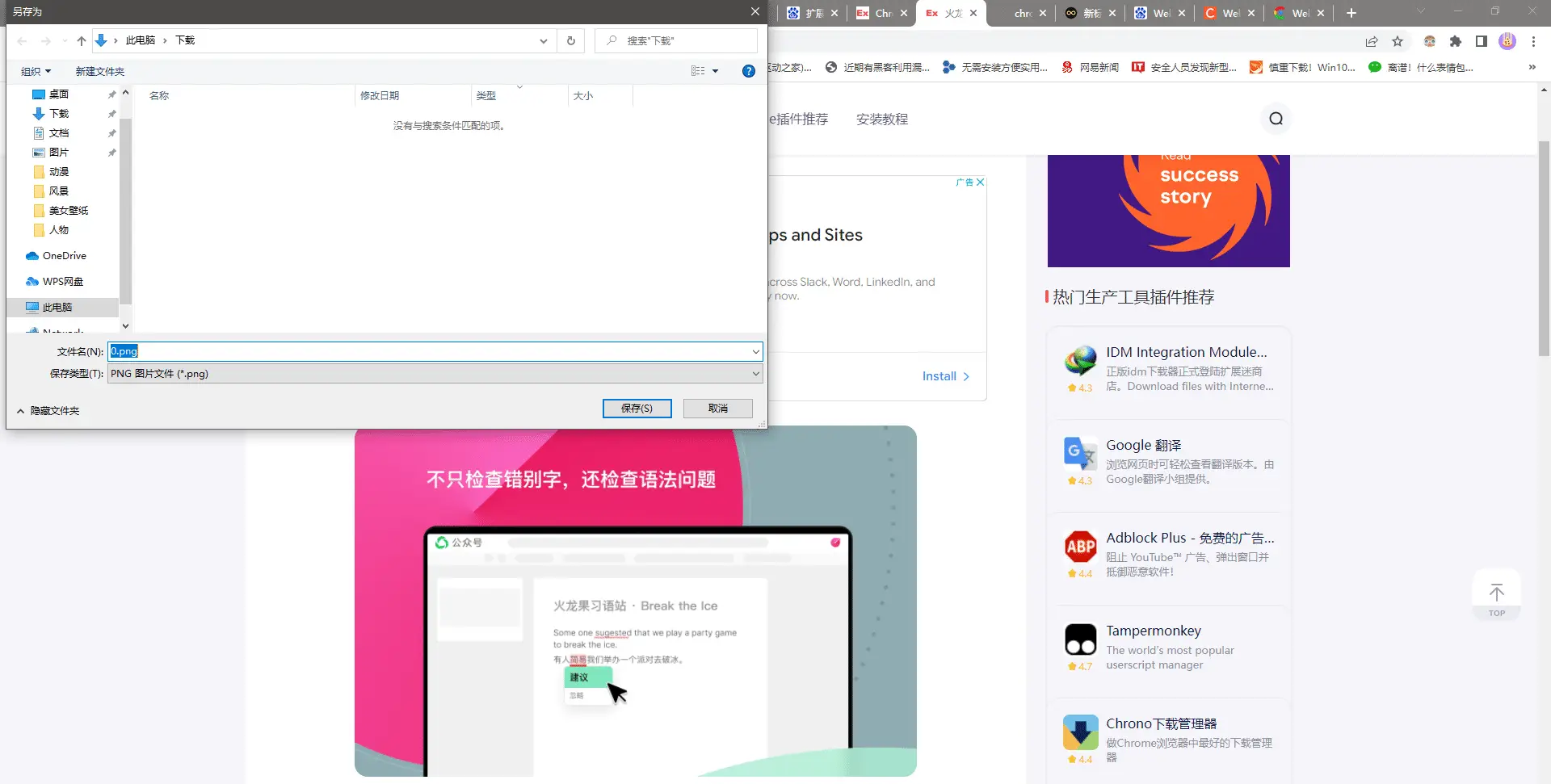Click the bookmark star in address bar
The image size is (1551, 784).
pos(1398,41)
